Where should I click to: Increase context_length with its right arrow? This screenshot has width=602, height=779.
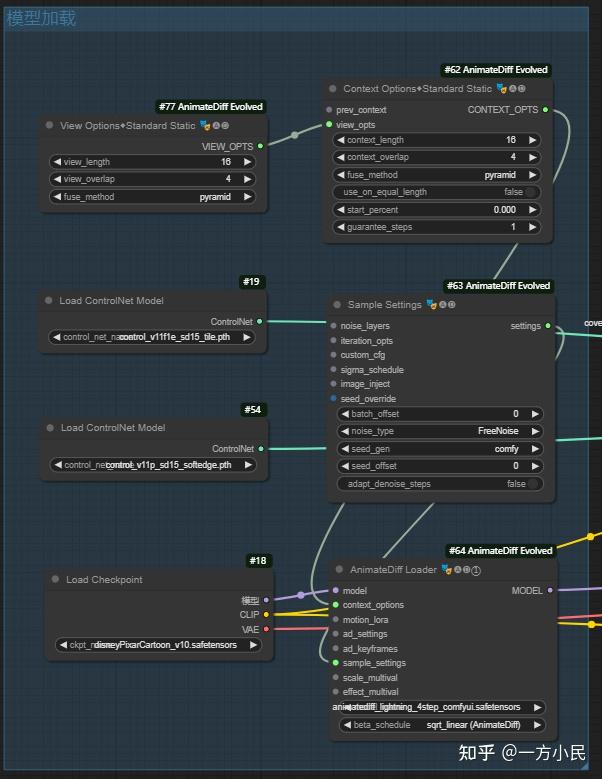click(533, 141)
